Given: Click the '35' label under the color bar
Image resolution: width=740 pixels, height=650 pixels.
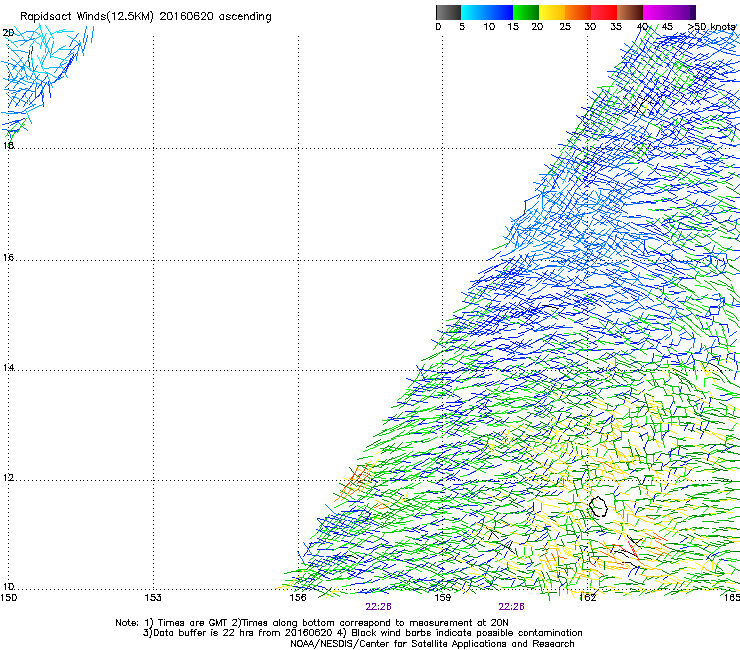Looking at the screenshot, I should pos(616,26).
